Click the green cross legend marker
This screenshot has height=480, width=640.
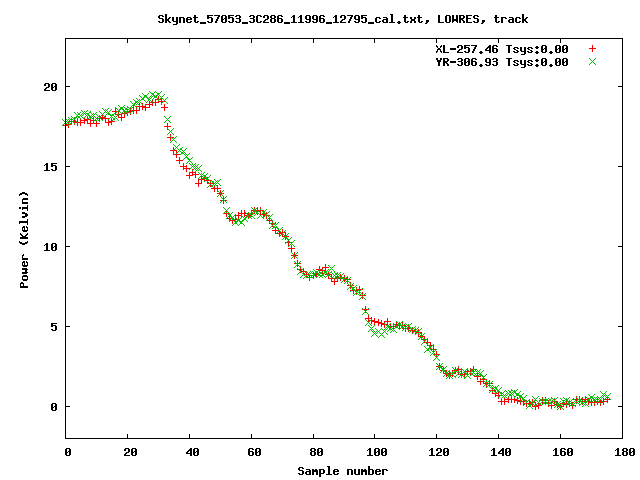(592, 62)
